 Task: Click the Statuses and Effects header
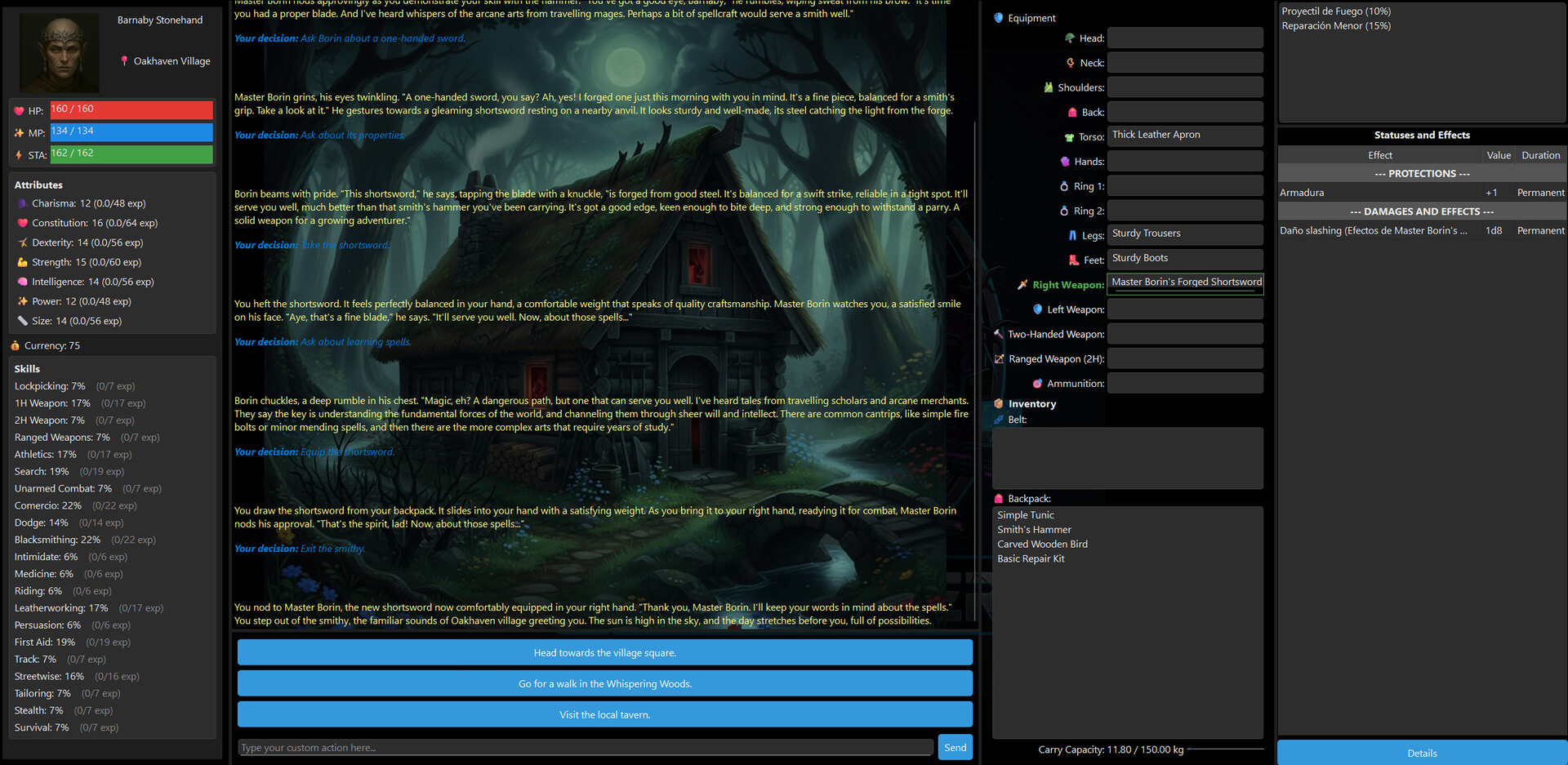pyautogui.click(x=1422, y=135)
